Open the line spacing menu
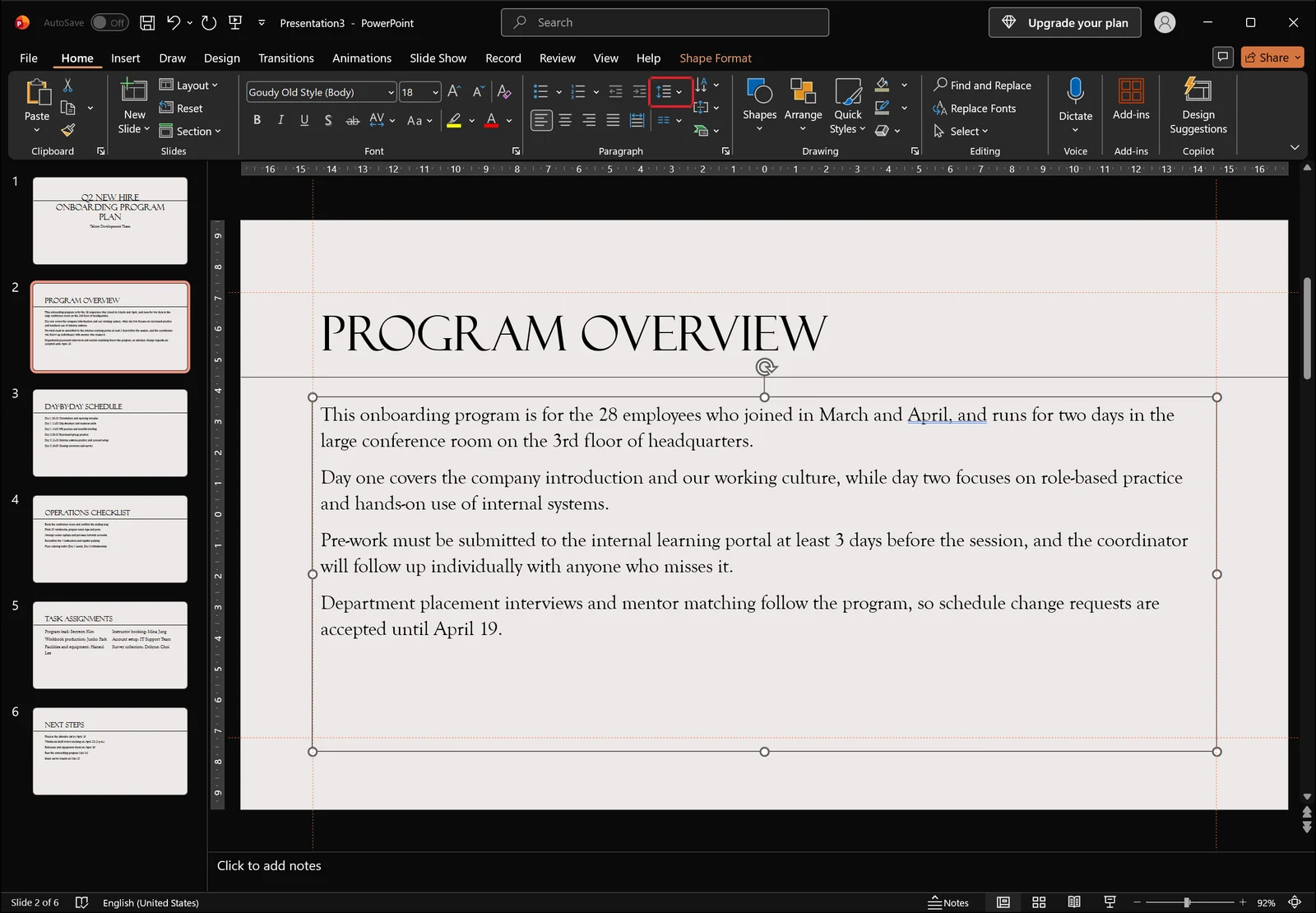This screenshot has height=913, width=1316. (x=670, y=92)
